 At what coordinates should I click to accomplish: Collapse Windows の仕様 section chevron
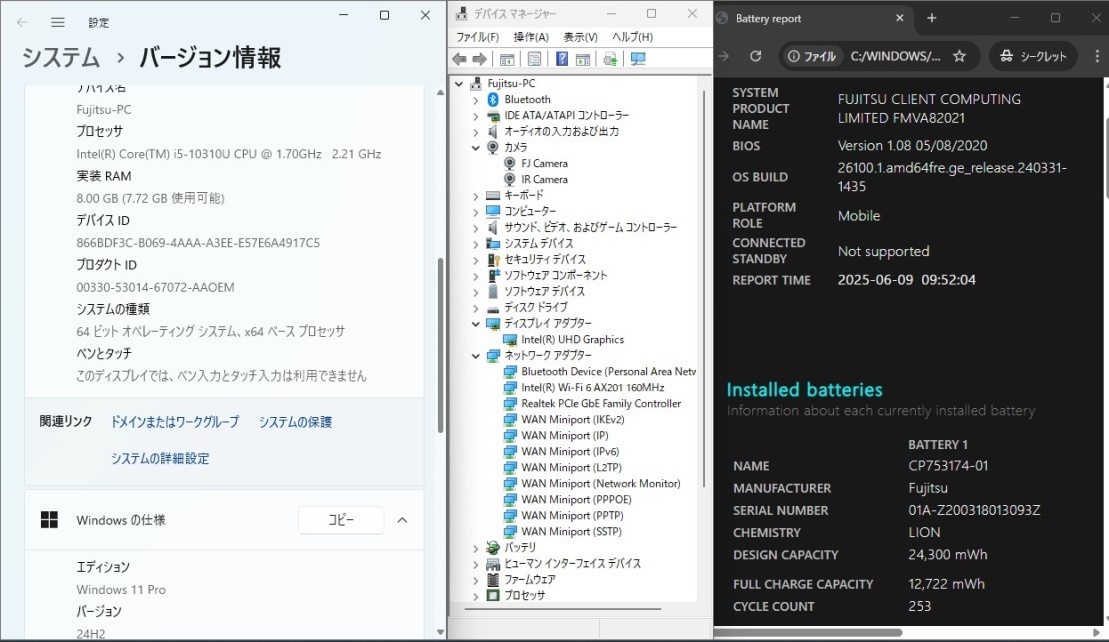coord(402,520)
